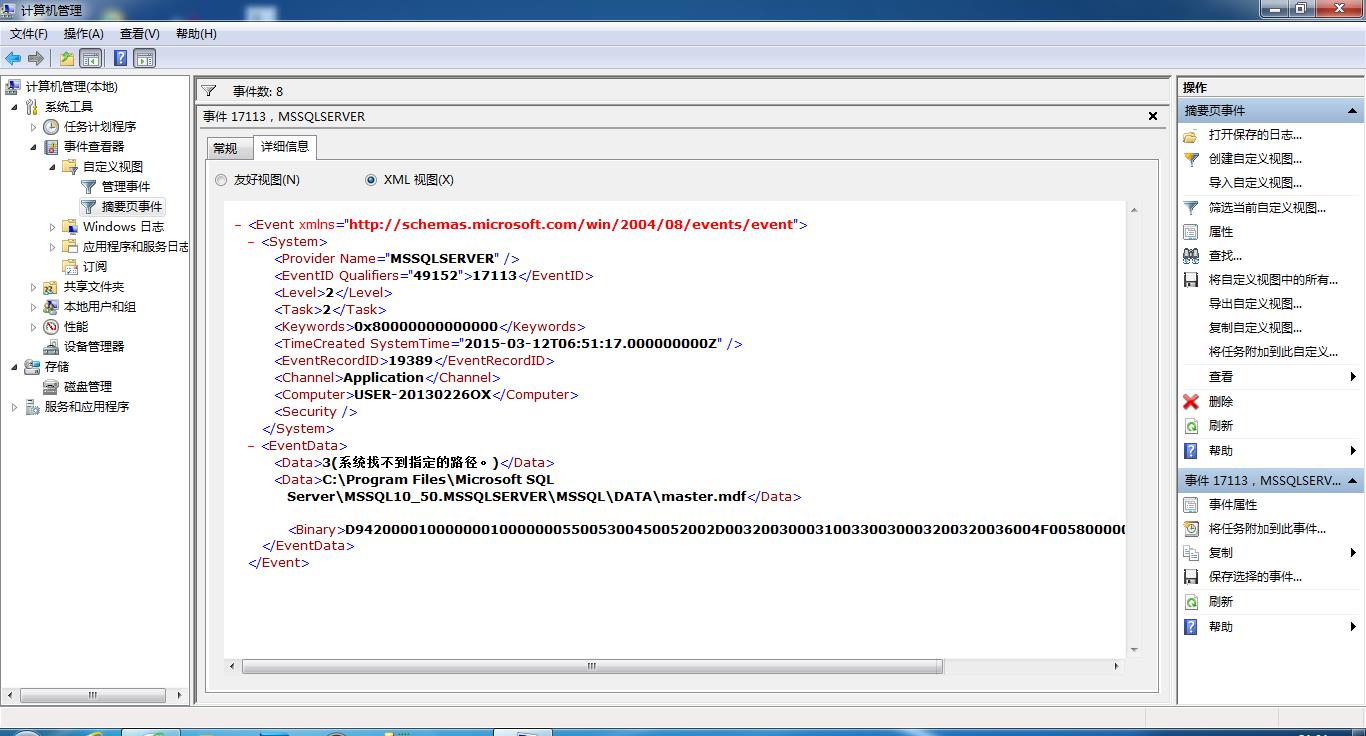This screenshot has height=736, width=1366.
Task: Expand the 共享文件夹 tree node
Action: [34, 287]
